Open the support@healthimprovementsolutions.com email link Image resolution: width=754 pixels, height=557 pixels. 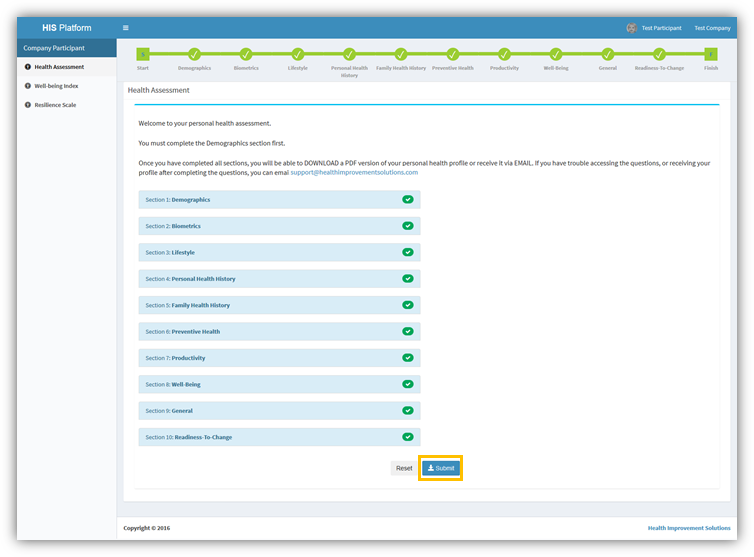pyautogui.click(x=354, y=172)
